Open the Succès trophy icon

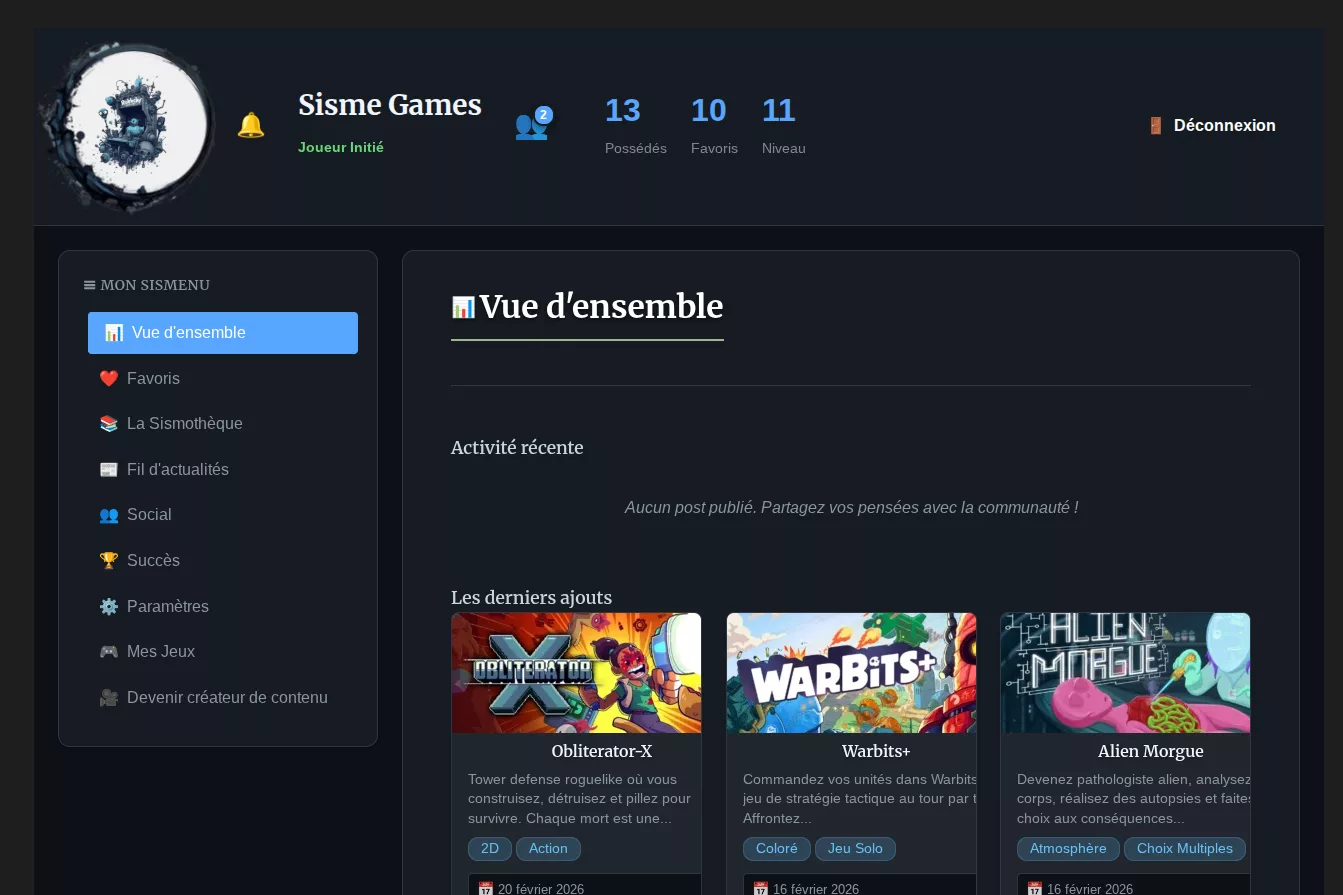pos(109,560)
